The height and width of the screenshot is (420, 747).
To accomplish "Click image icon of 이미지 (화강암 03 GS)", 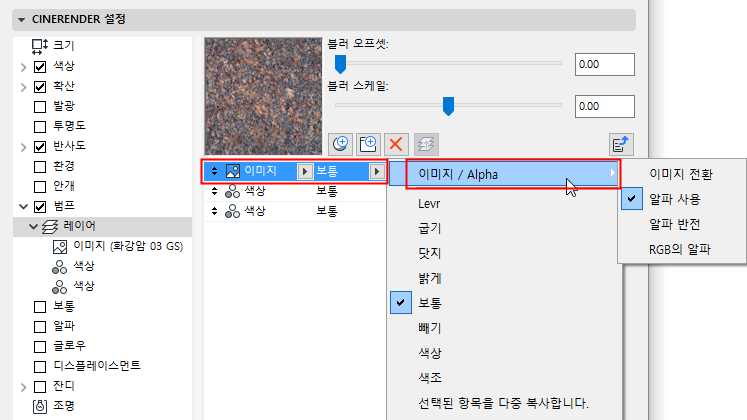I will click(x=60, y=247).
